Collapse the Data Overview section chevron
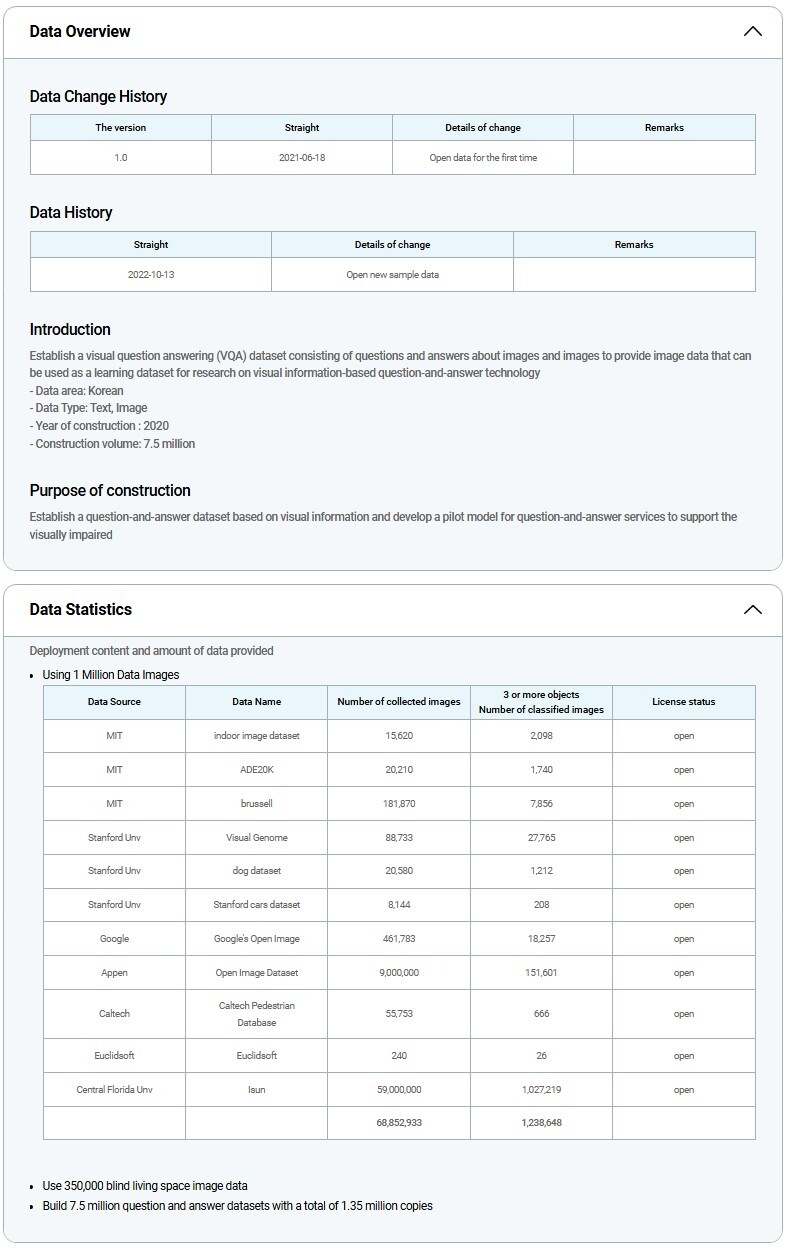 [752, 31]
